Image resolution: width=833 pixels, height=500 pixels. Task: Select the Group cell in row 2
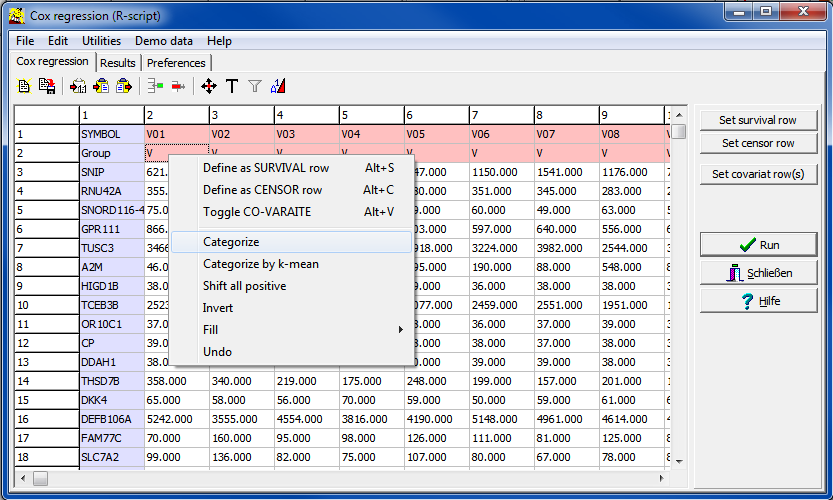click(x=112, y=153)
